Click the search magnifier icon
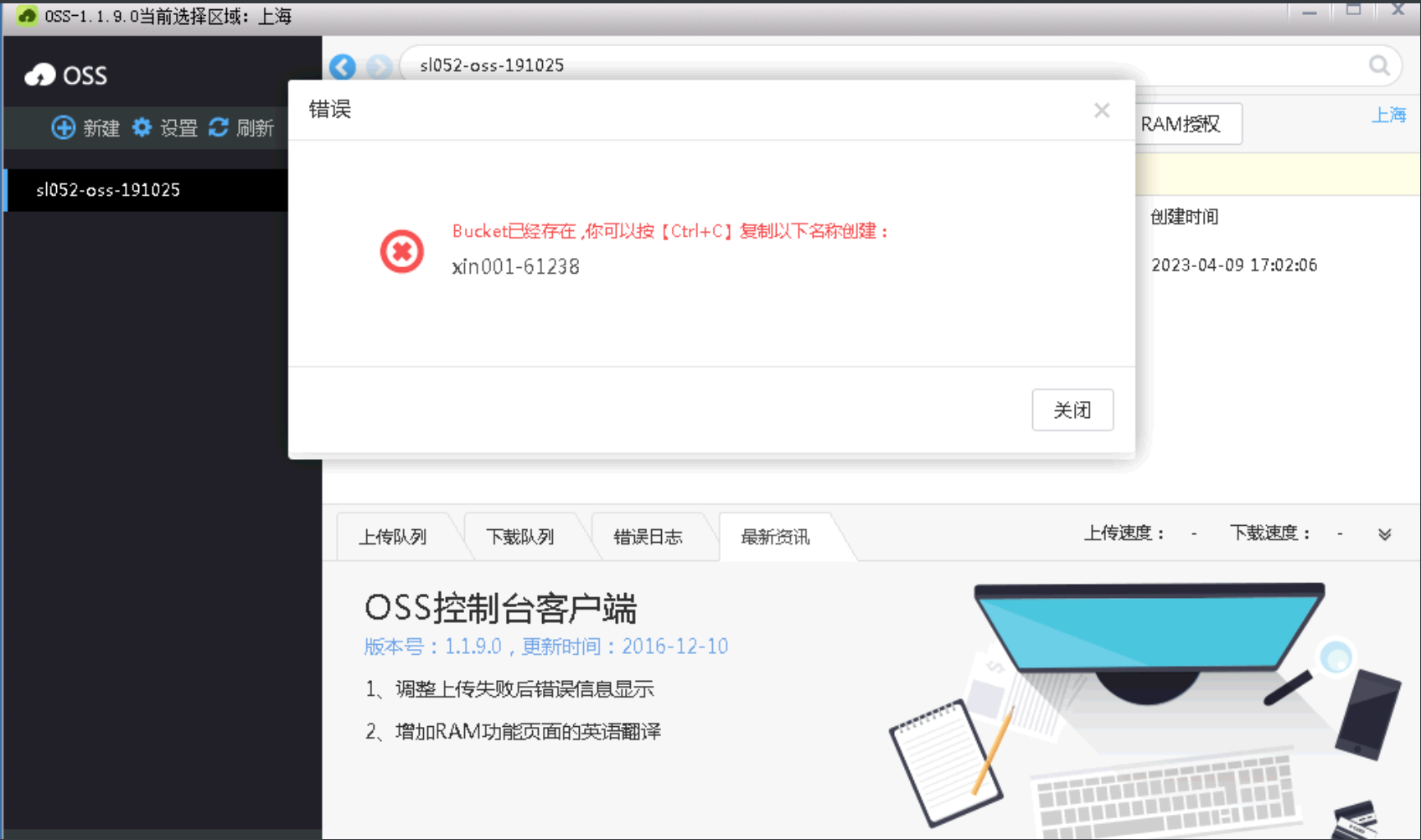This screenshot has width=1421, height=840. (x=1379, y=65)
